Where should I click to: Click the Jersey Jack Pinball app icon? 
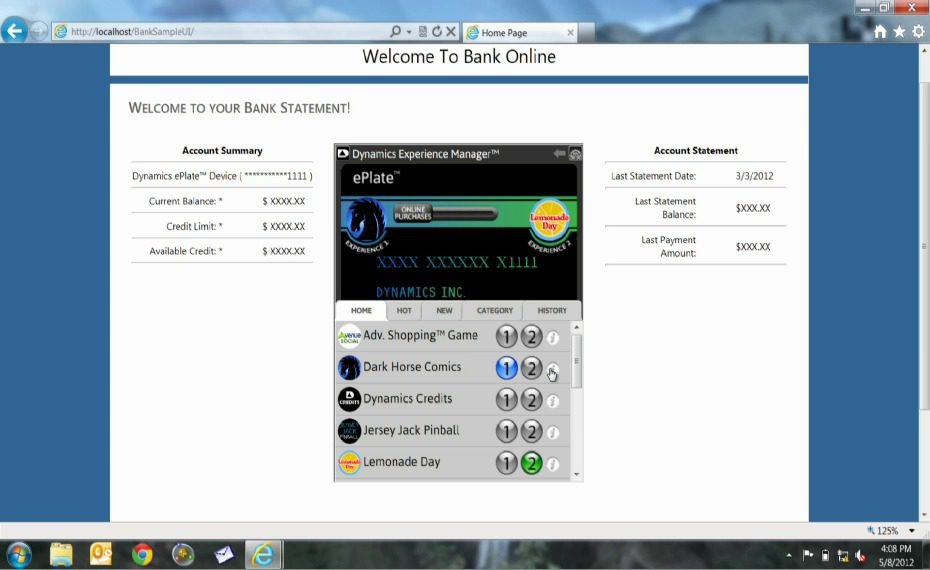(x=349, y=431)
